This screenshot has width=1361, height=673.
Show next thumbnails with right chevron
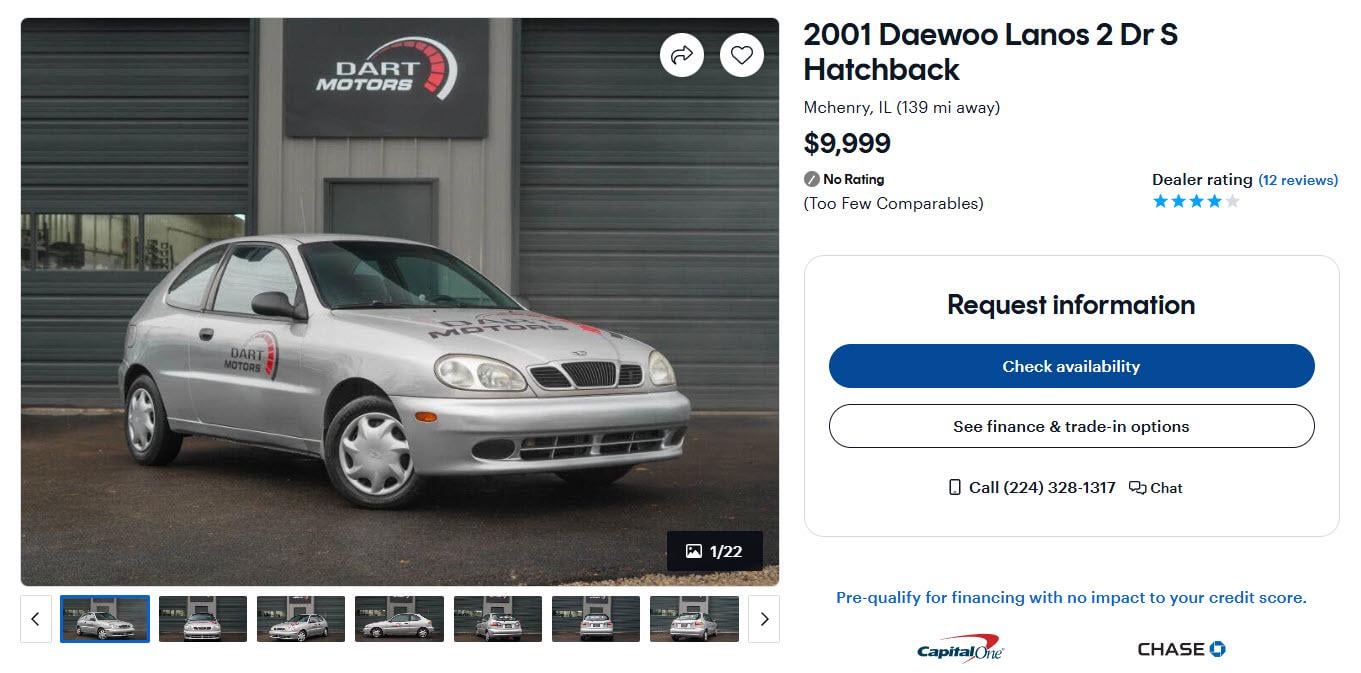tap(764, 619)
